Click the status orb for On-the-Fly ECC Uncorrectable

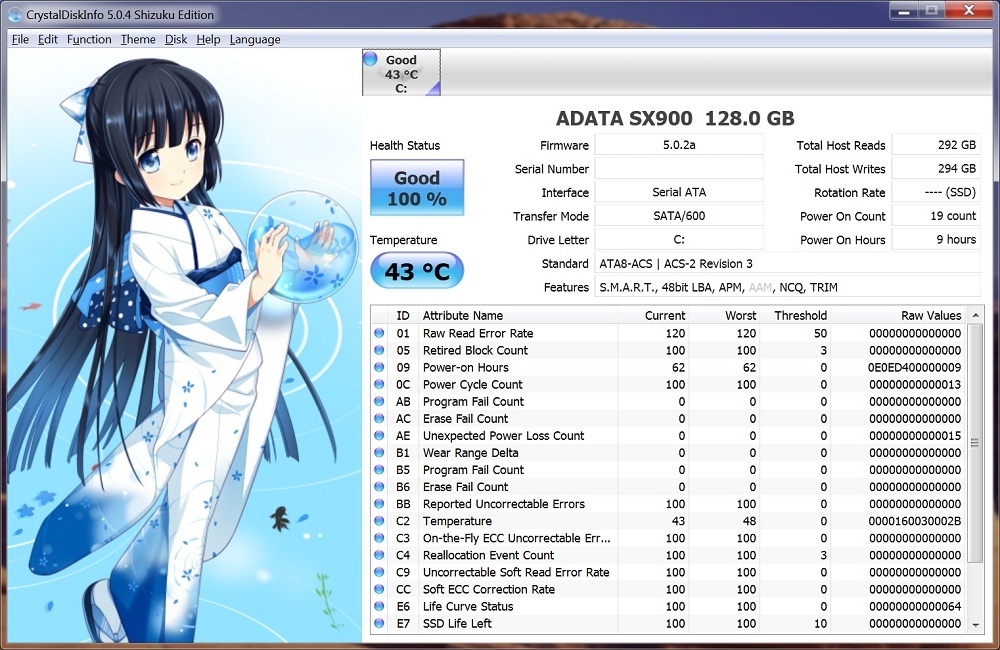[379, 538]
